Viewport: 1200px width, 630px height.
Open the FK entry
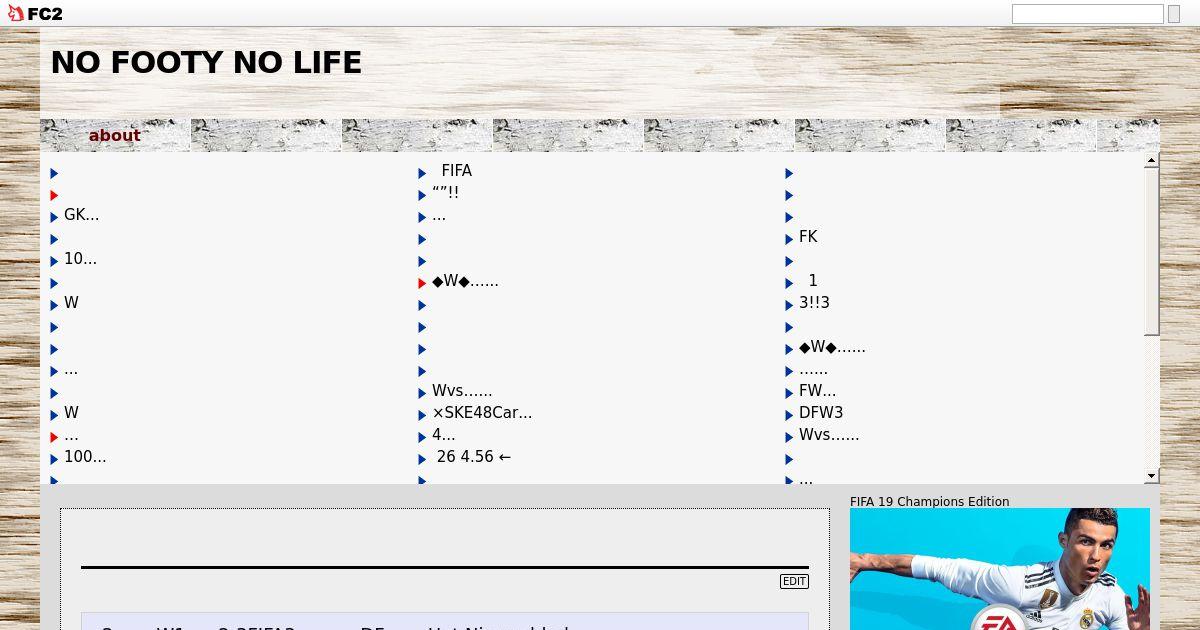click(x=808, y=237)
